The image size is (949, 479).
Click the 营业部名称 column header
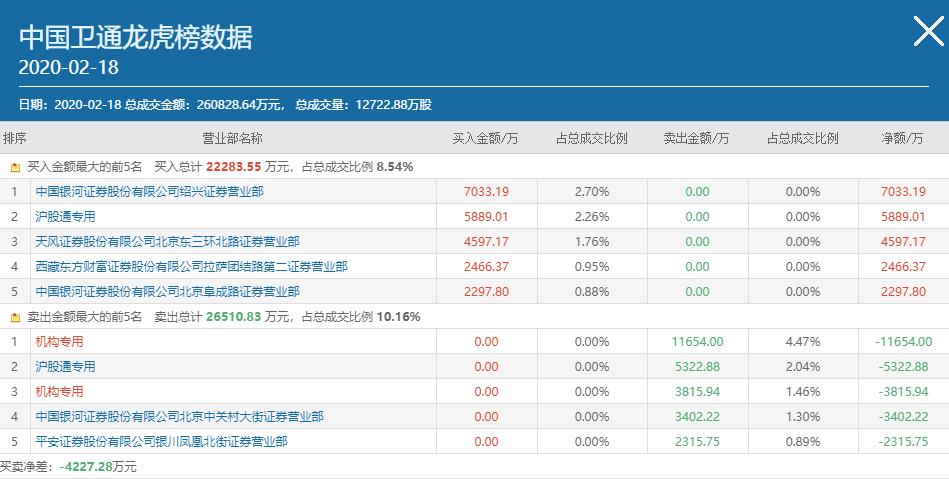click(232, 138)
